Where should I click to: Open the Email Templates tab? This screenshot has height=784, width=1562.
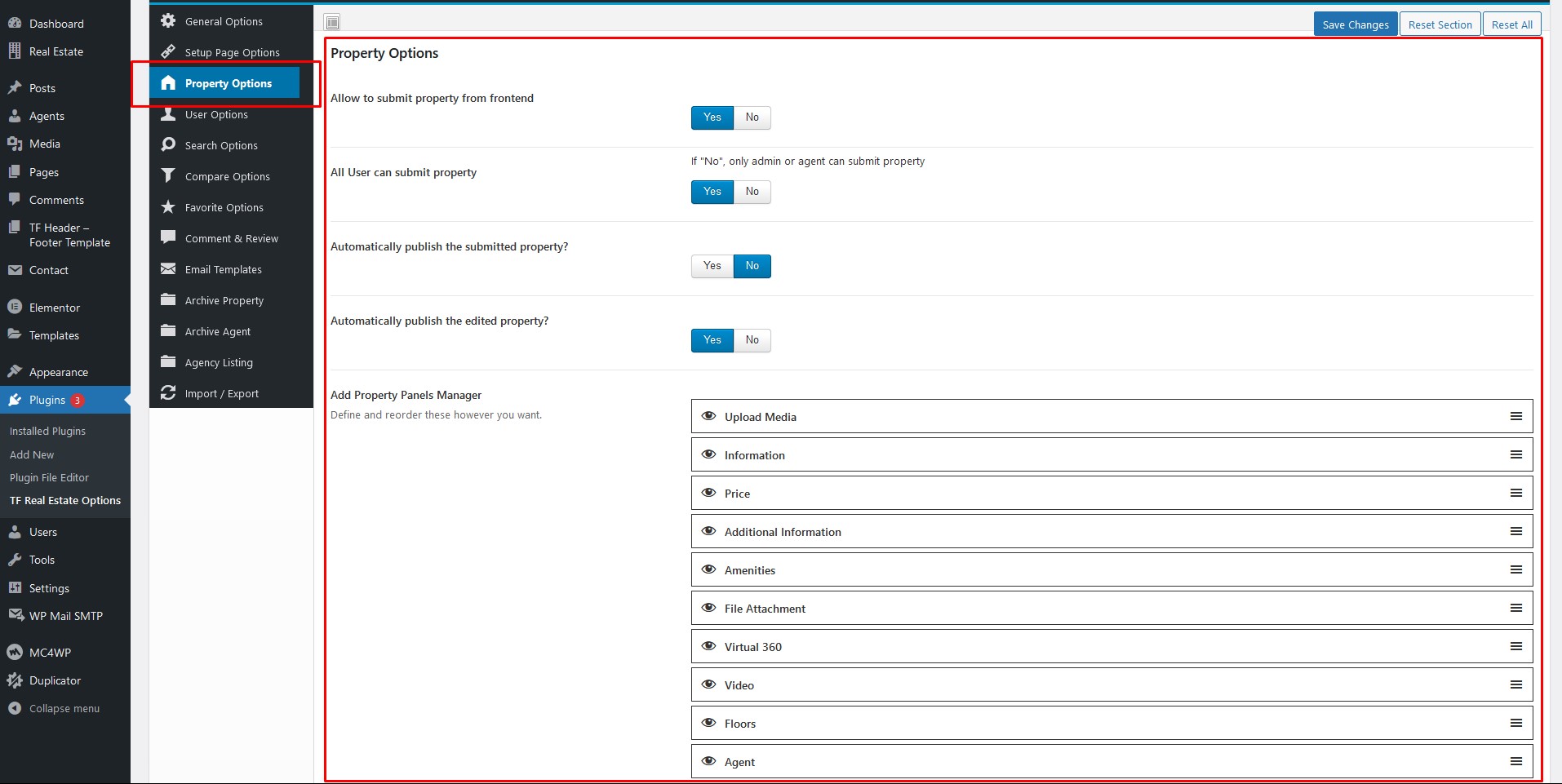[231, 269]
